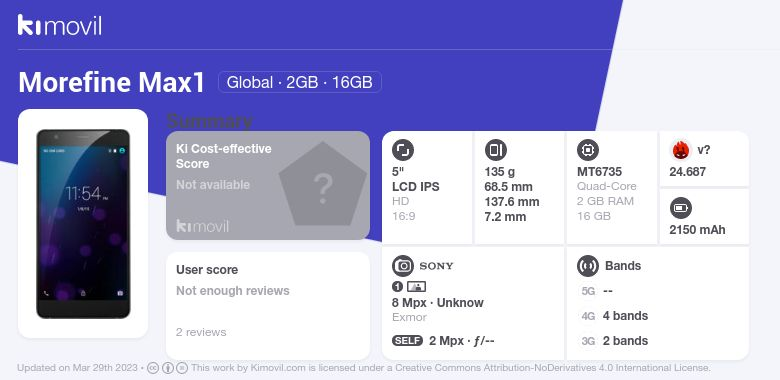Click the 16:9 aspect ratio text
Image resolution: width=780 pixels, height=380 pixels.
tap(403, 216)
